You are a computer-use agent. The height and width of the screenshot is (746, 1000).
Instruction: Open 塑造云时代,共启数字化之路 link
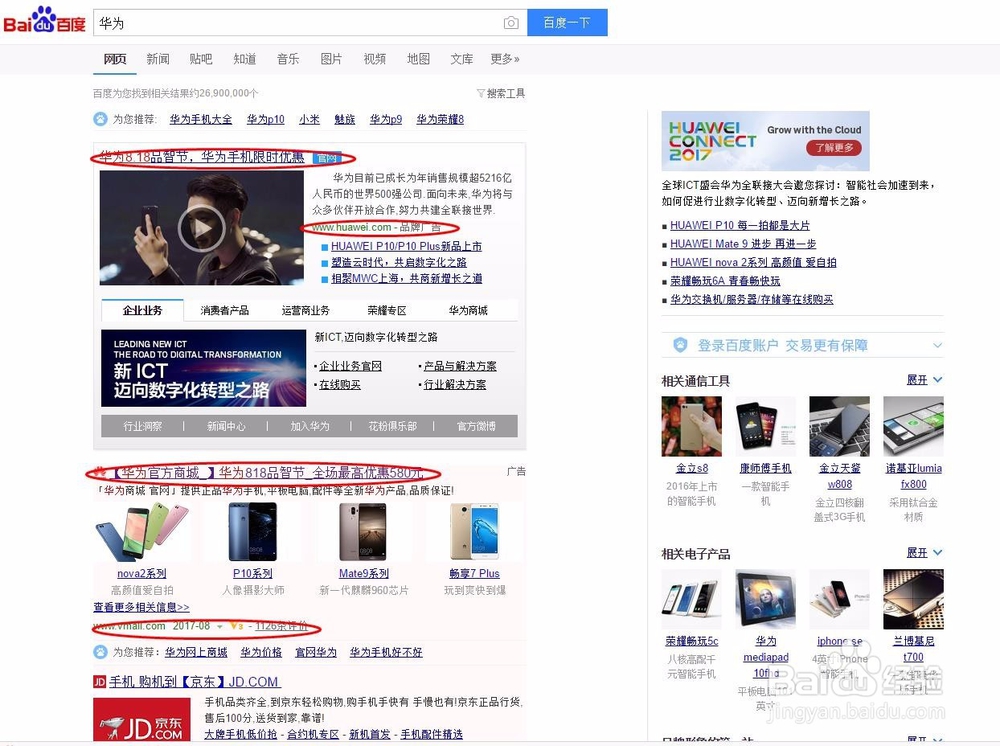(x=399, y=262)
